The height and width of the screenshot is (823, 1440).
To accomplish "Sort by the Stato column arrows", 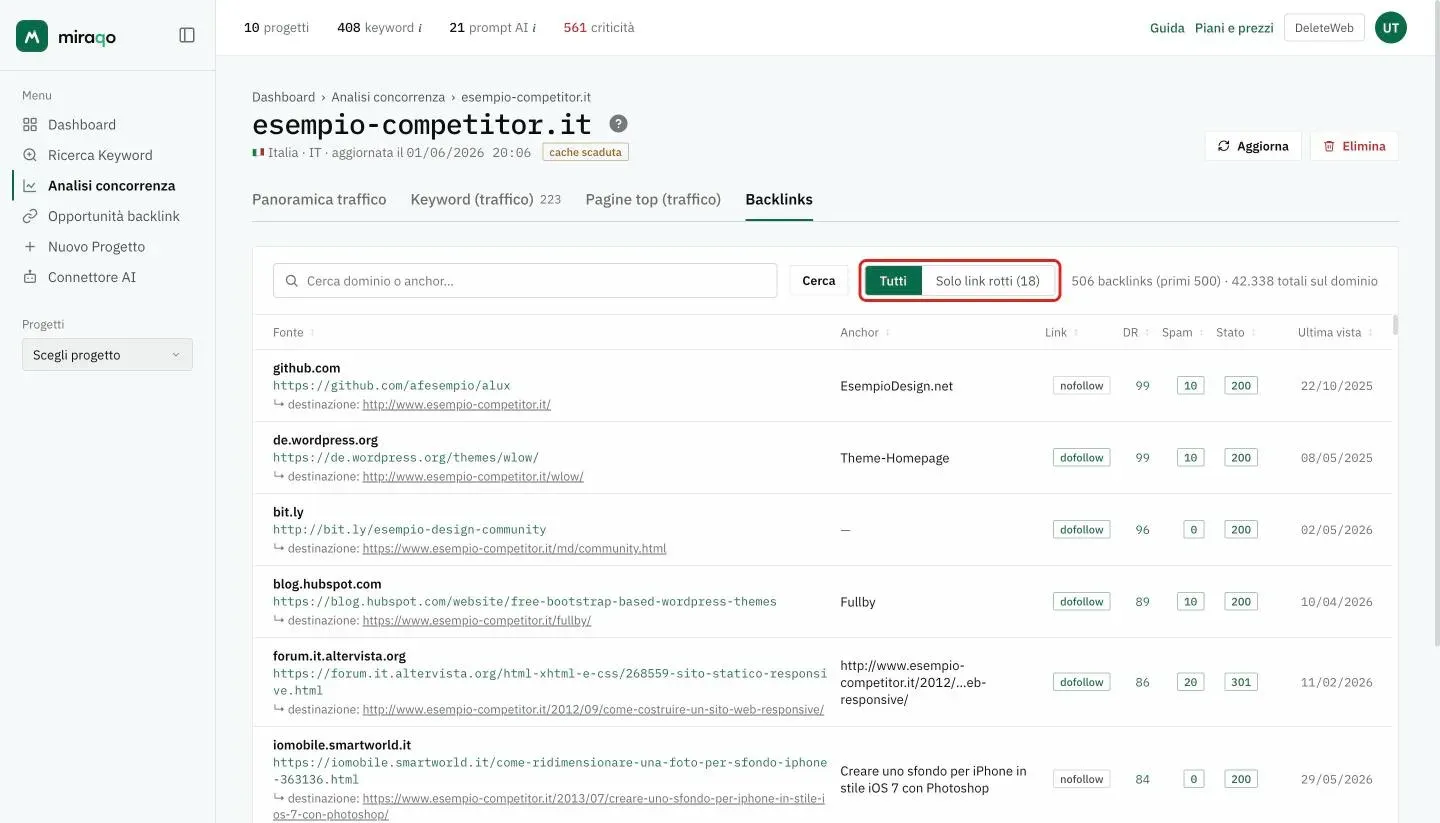I will point(1251,333).
